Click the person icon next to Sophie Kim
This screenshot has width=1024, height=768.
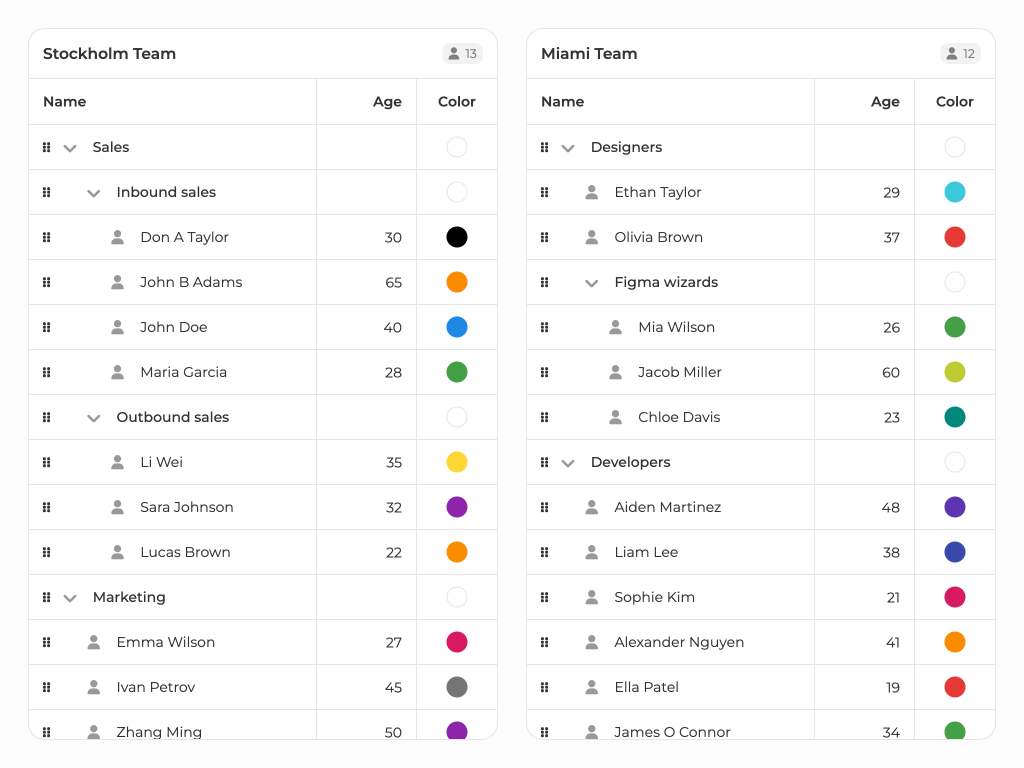click(592, 597)
